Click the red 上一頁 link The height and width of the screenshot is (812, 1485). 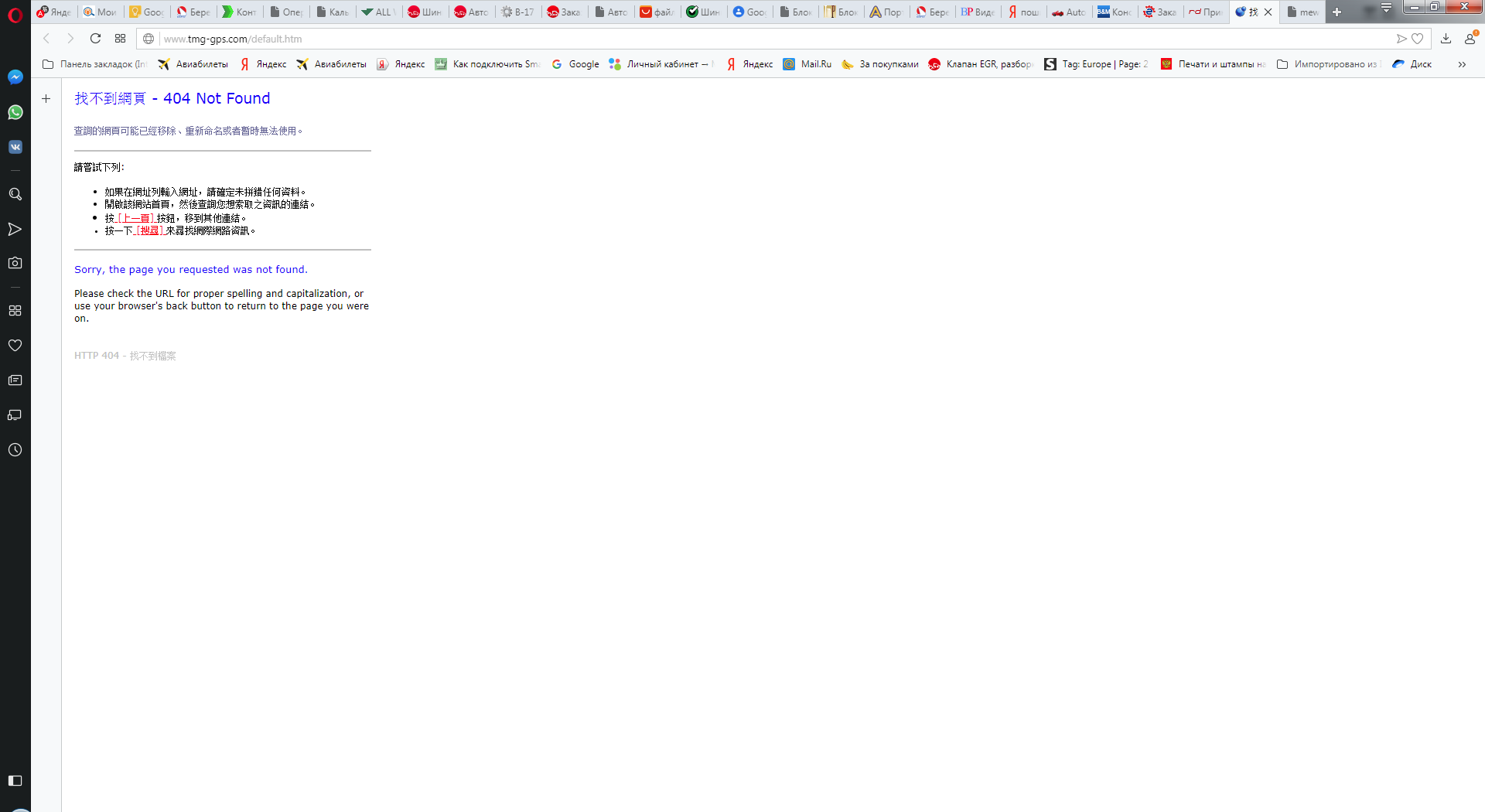135,218
